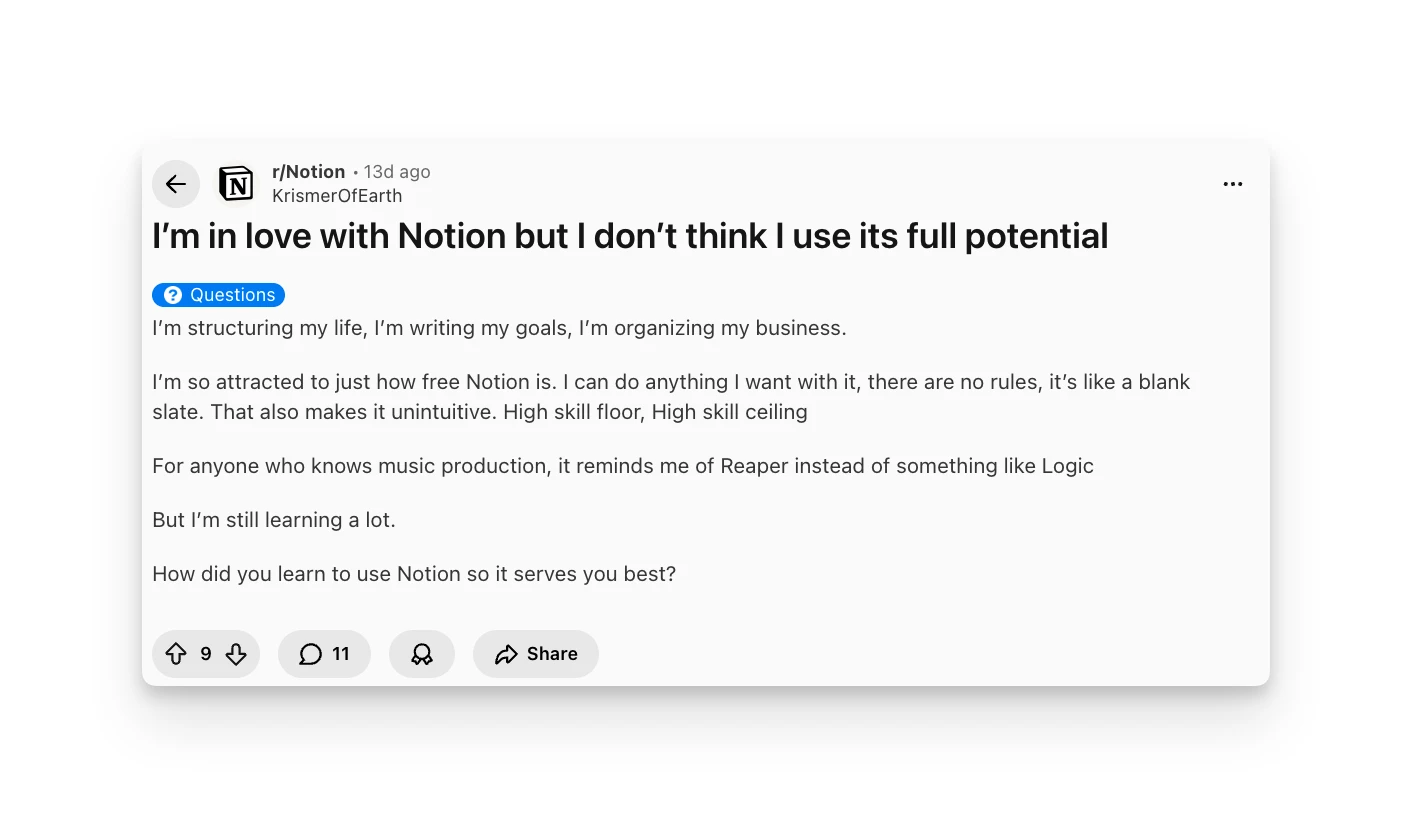Upvote the post

176,654
